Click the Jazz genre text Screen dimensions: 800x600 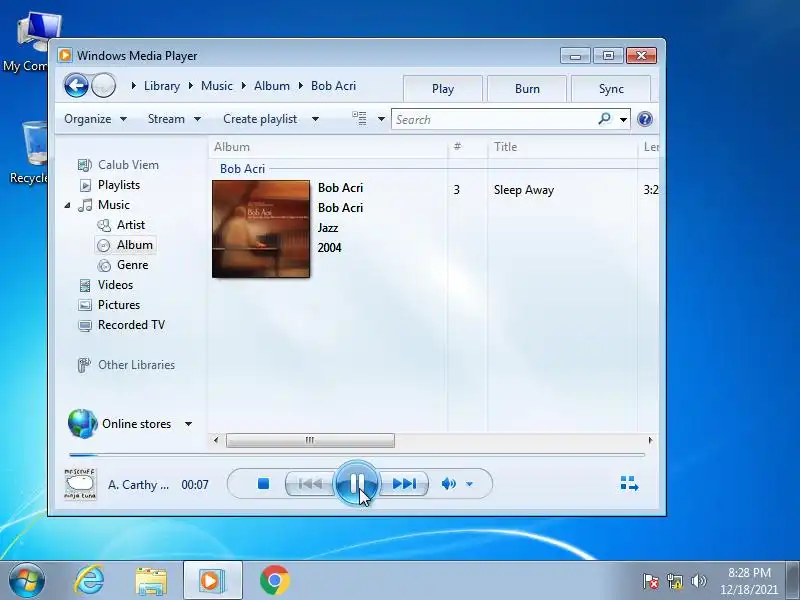[x=328, y=228]
